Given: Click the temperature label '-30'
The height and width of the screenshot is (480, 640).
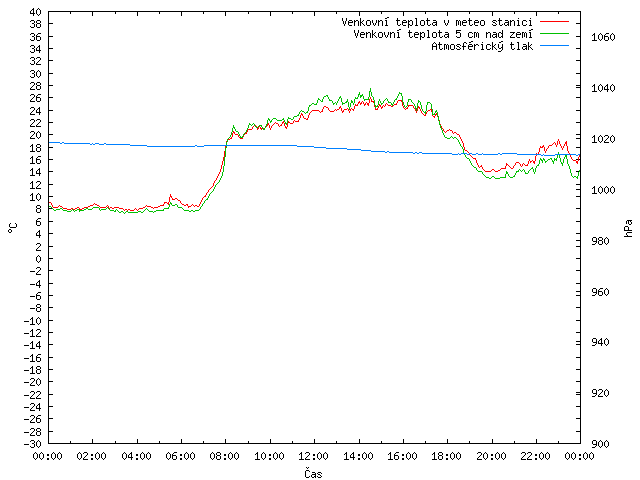Looking at the screenshot, I should [x=33, y=444].
